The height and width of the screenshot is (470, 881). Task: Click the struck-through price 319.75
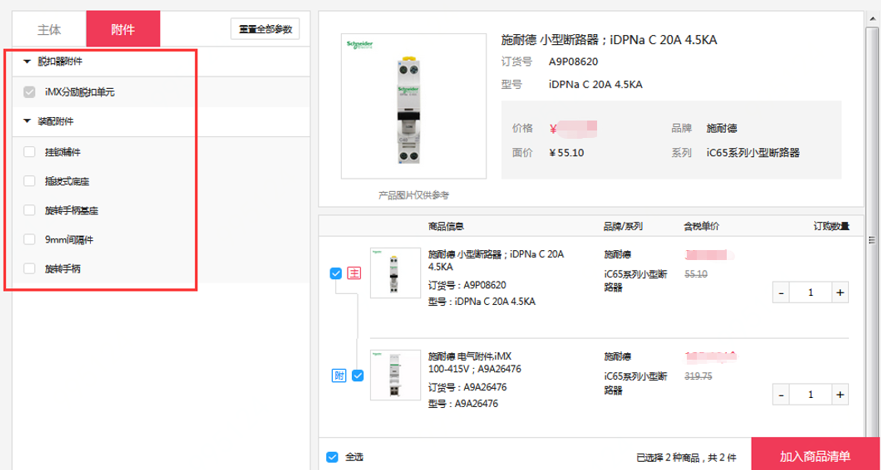click(x=698, y=377)
